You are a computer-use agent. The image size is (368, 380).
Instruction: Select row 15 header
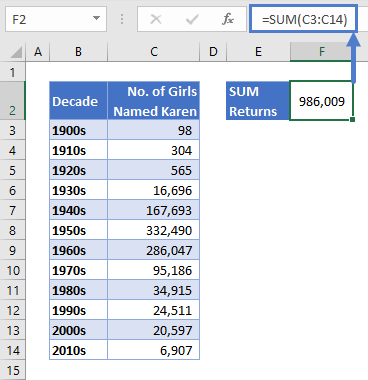13,370
